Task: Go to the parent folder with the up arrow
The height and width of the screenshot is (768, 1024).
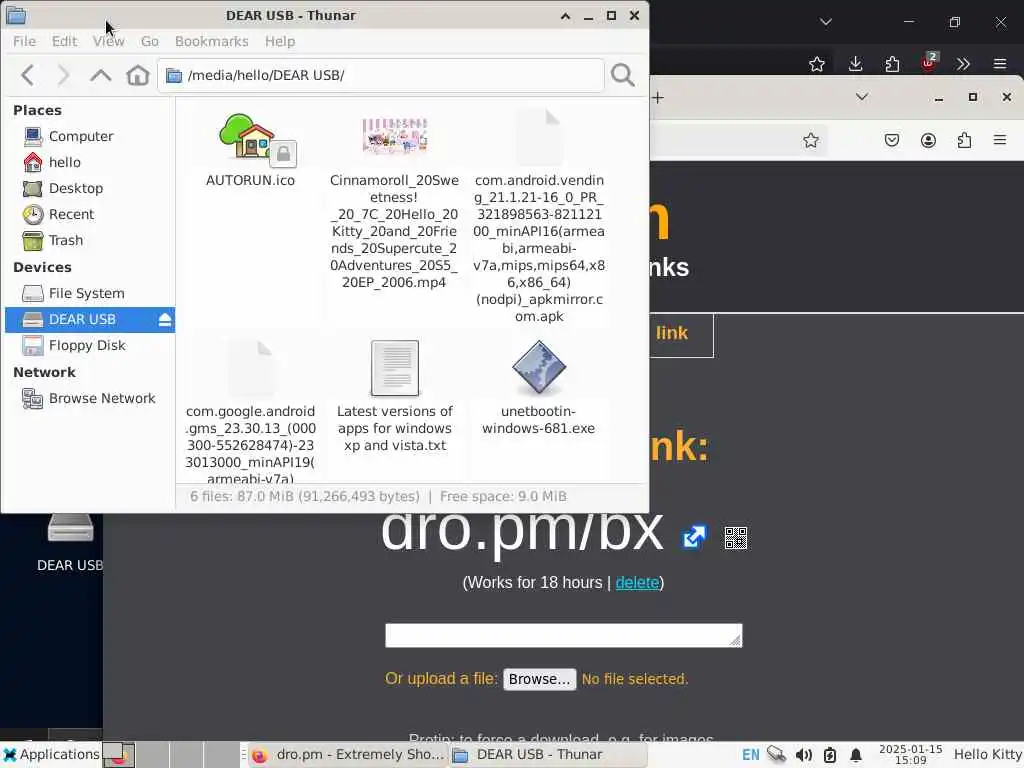Action: point(101,75)
